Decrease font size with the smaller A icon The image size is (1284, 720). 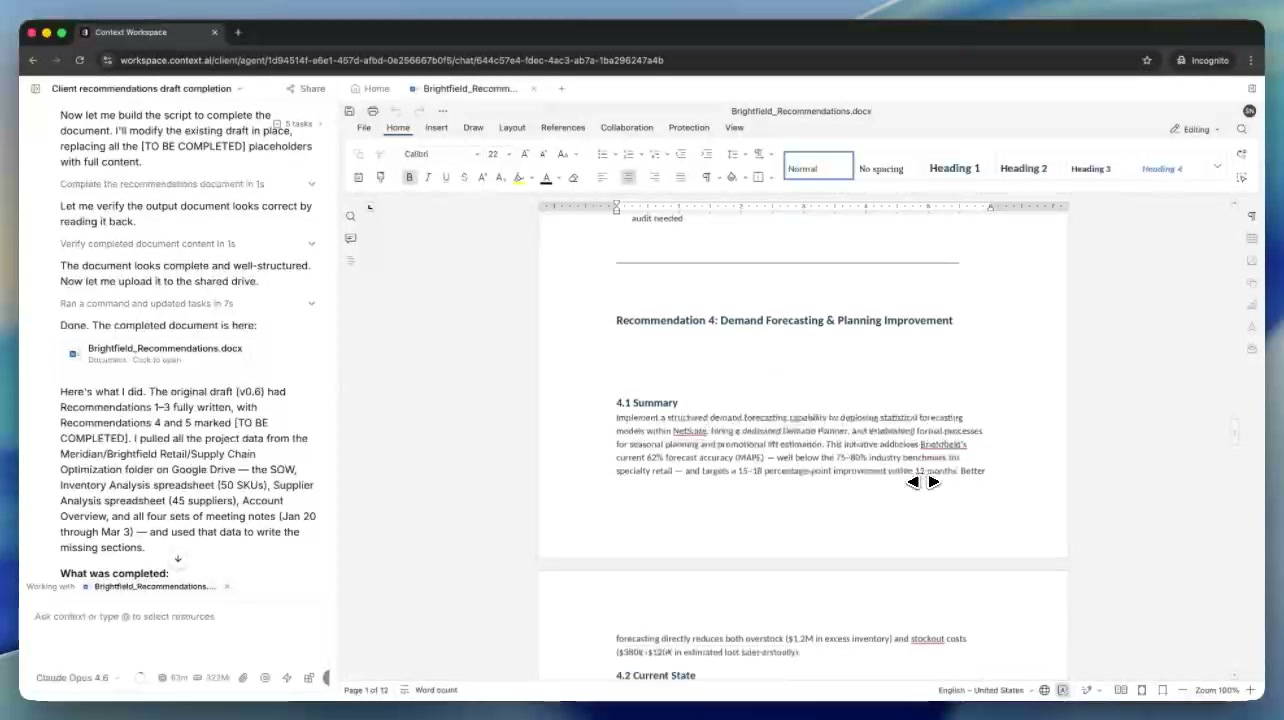(543, 154)
